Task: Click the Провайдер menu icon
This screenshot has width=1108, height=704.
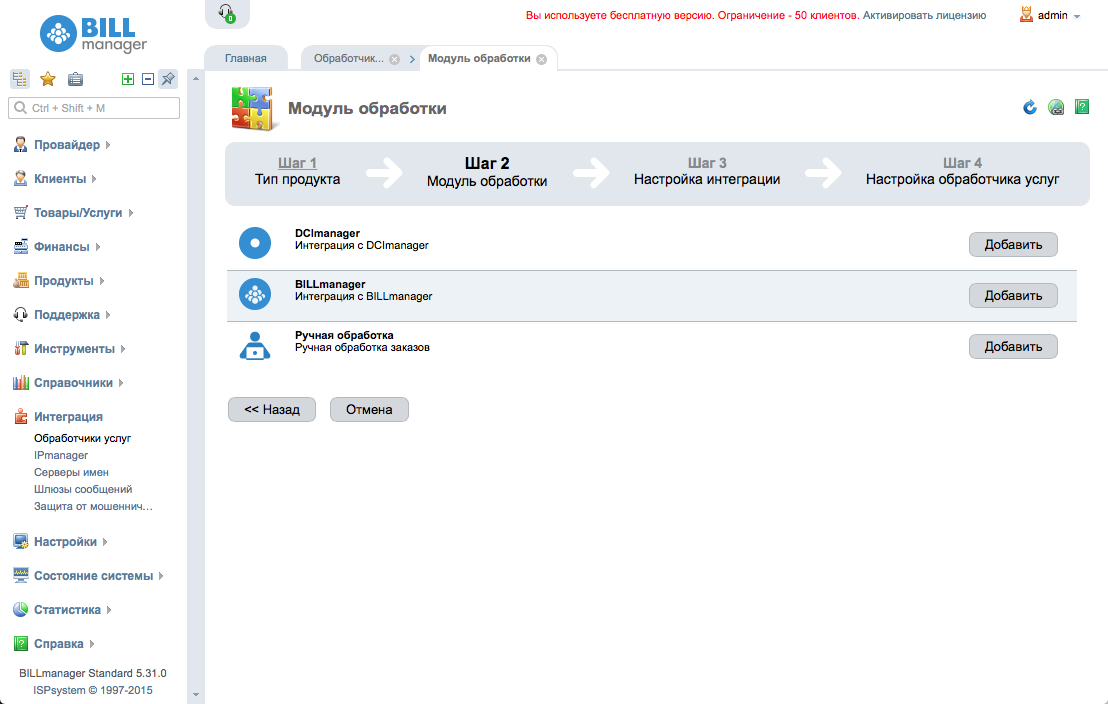Action: 20,144
